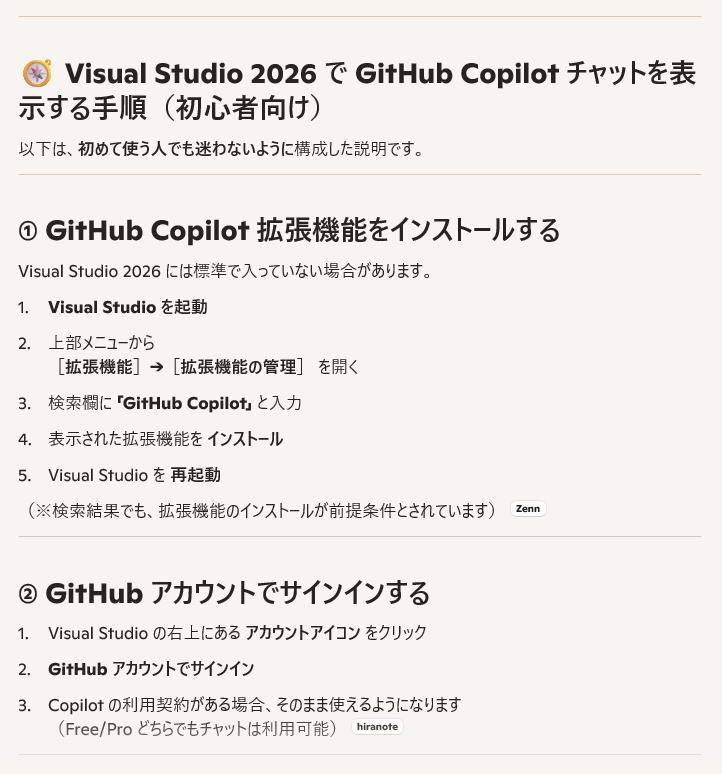Click the bold "拡張機能の管理" text

[238, 367]
